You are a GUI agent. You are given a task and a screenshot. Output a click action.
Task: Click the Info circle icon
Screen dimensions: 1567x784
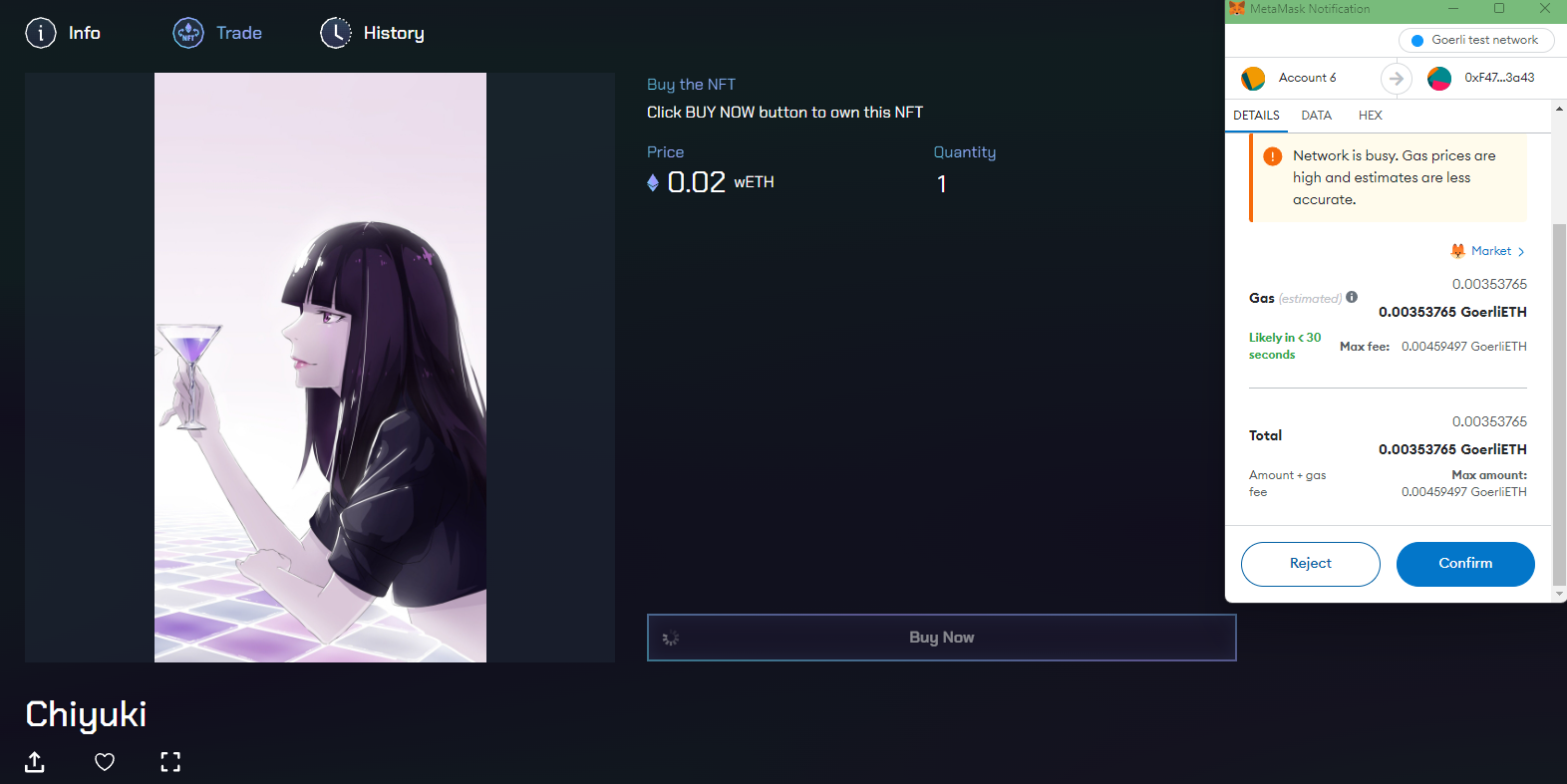click(41, 33)
